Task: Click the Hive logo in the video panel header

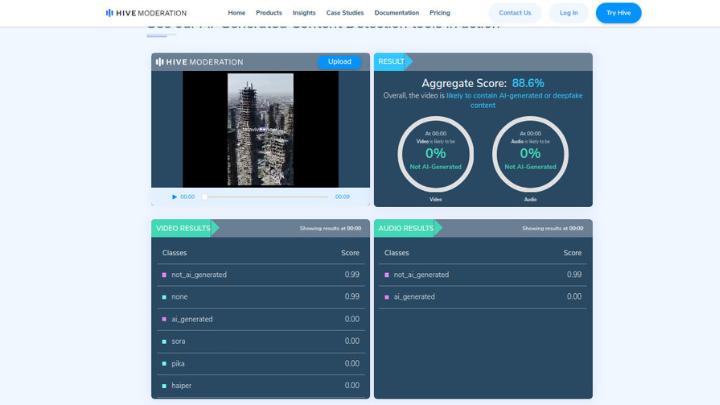Action: (x=199, y=62)
